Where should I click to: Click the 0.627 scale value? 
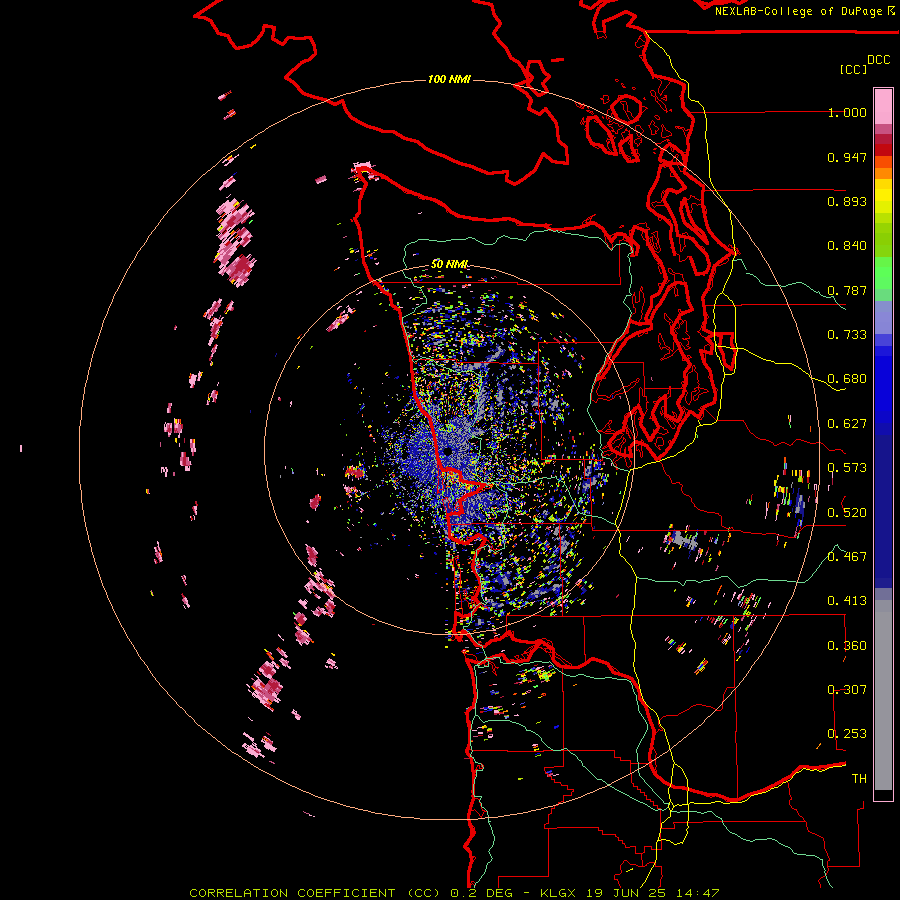(847, 424)
